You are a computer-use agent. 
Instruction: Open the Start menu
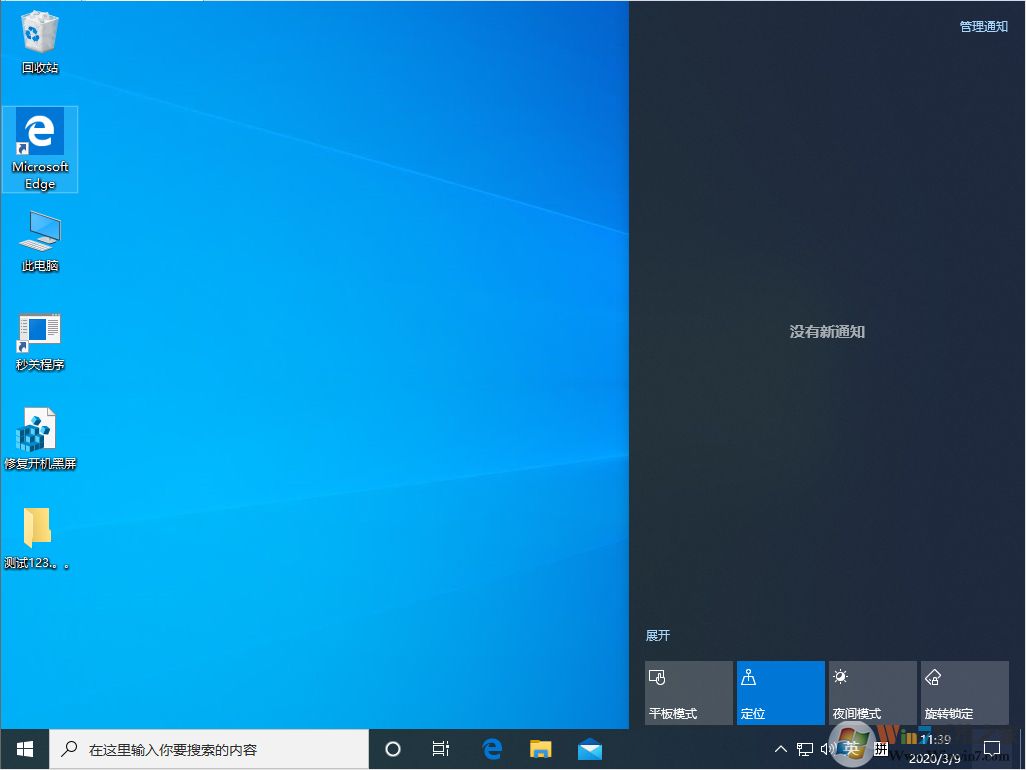[x=22, y=748]
